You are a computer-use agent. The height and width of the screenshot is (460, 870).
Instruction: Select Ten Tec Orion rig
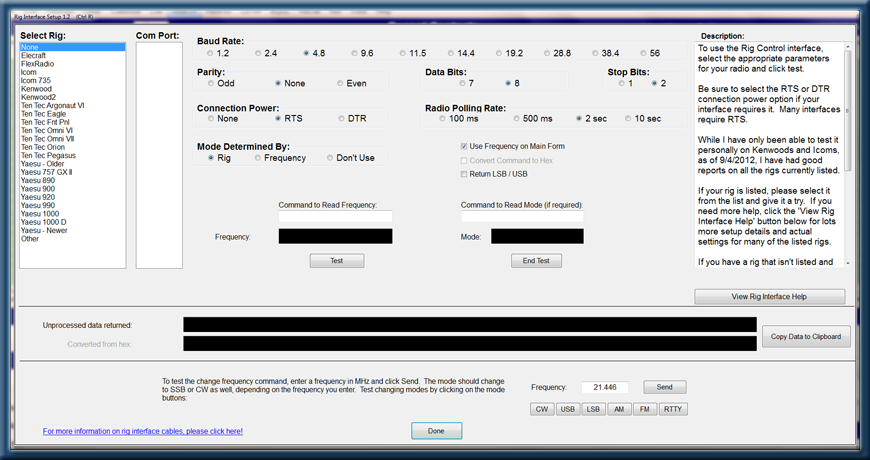tap(73, 147)
